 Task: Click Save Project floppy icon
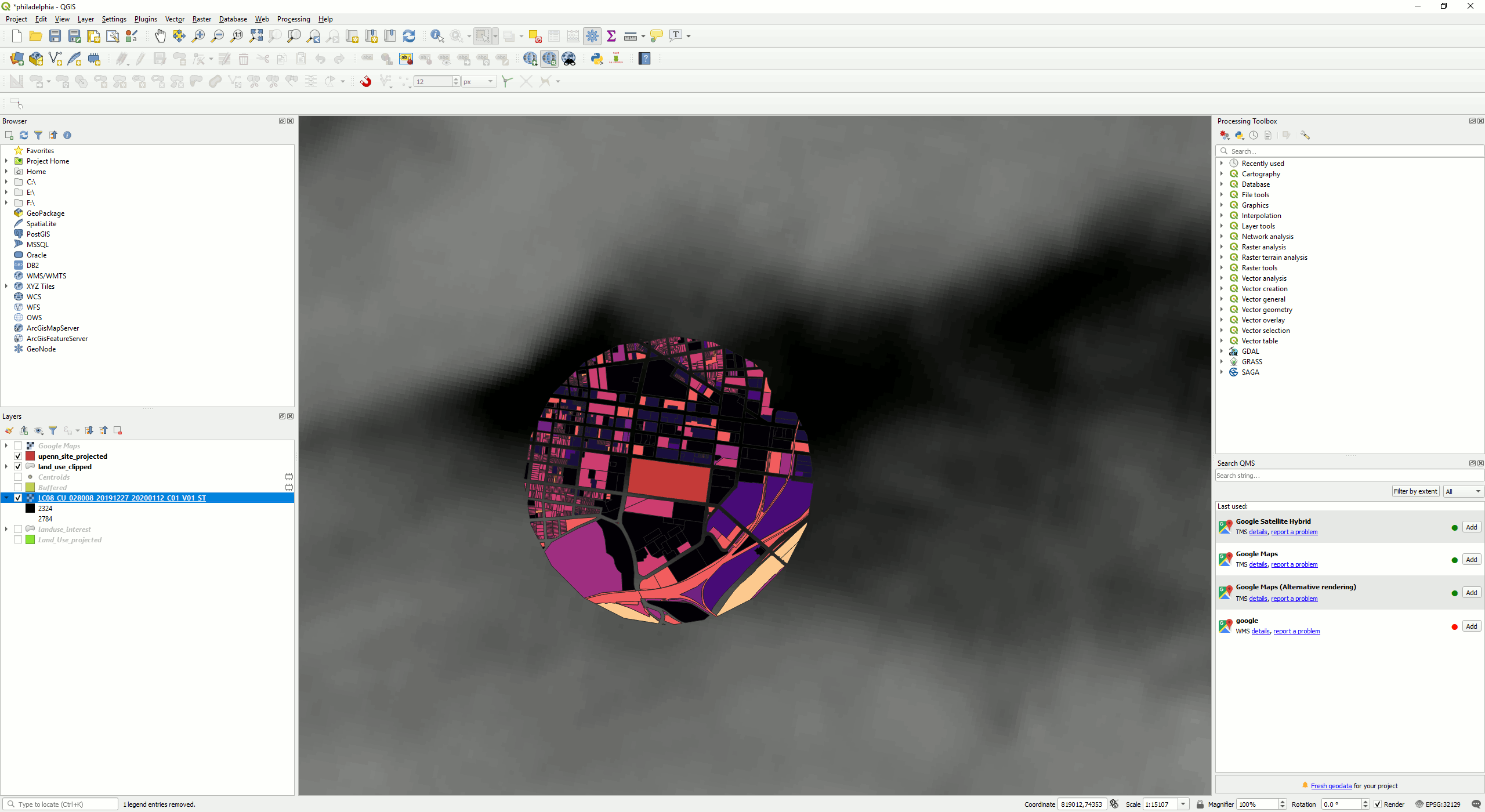[55, 36]
